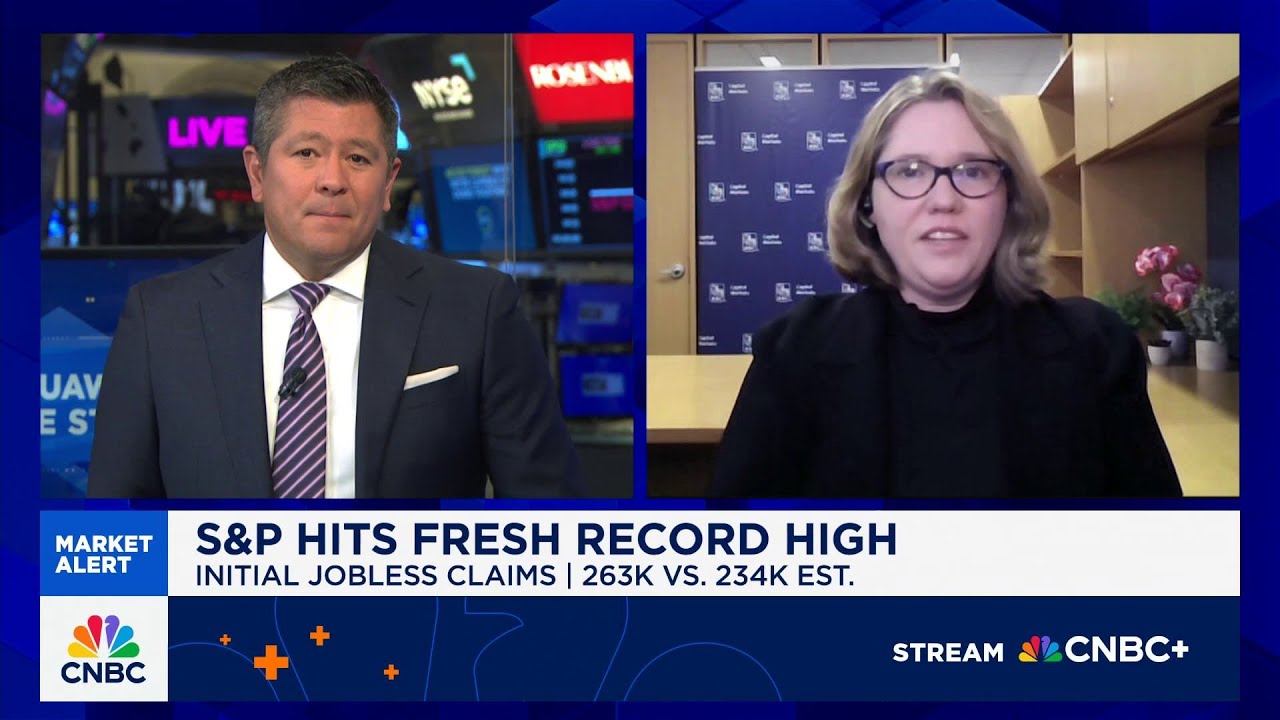The width and height of the screenshot is (1280, 720).
Task: Click the large orange plus sign graphic
Action: (x=271, y=661)
